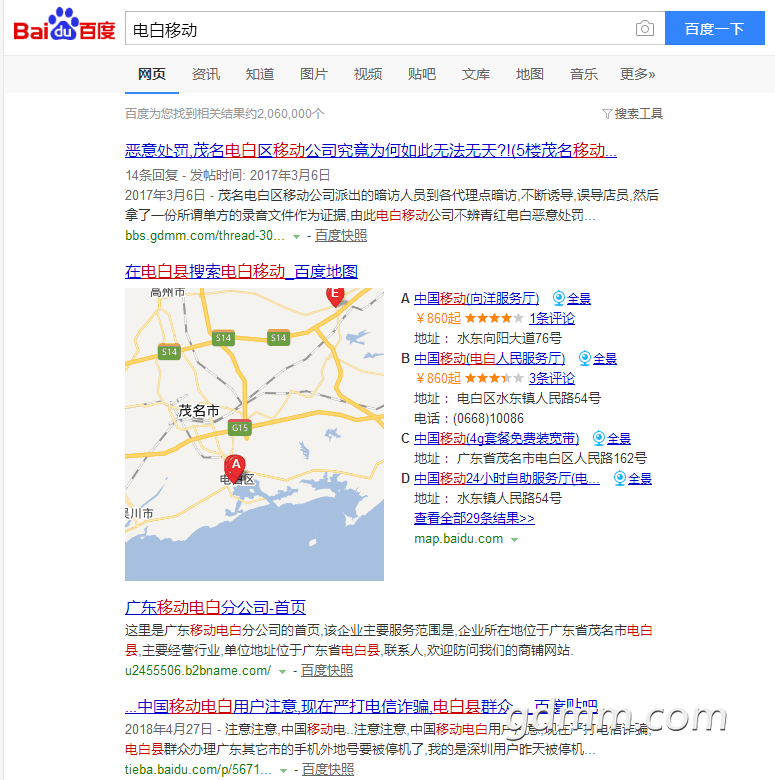775x780 pixels.
Task: Click the bbs.gdmm.com/thread-30... URL
Action: tap(205, 236)
